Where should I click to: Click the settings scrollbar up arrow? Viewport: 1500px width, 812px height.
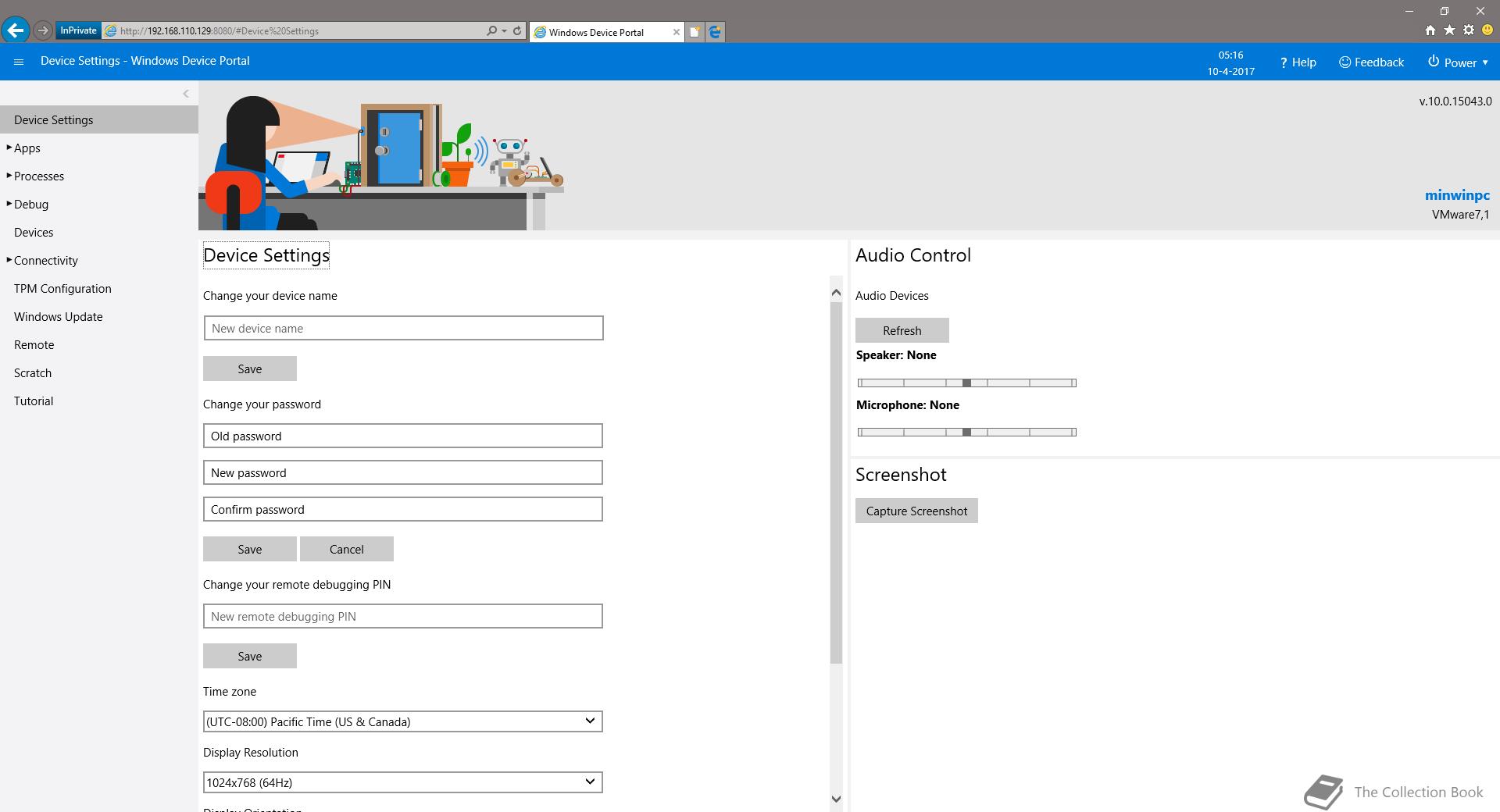(x=836, y=293)
